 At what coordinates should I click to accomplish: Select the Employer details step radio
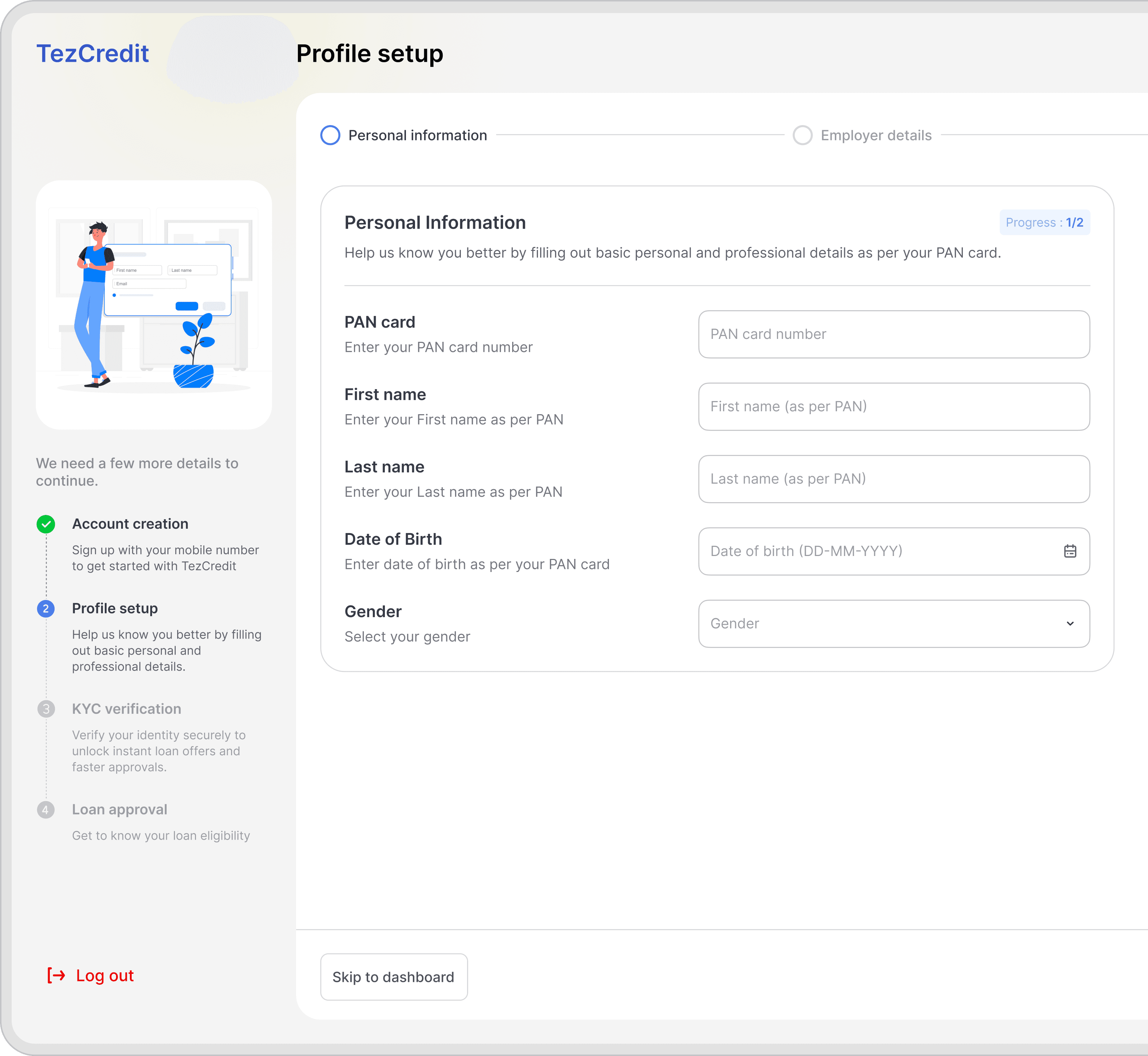pos(803,135)
